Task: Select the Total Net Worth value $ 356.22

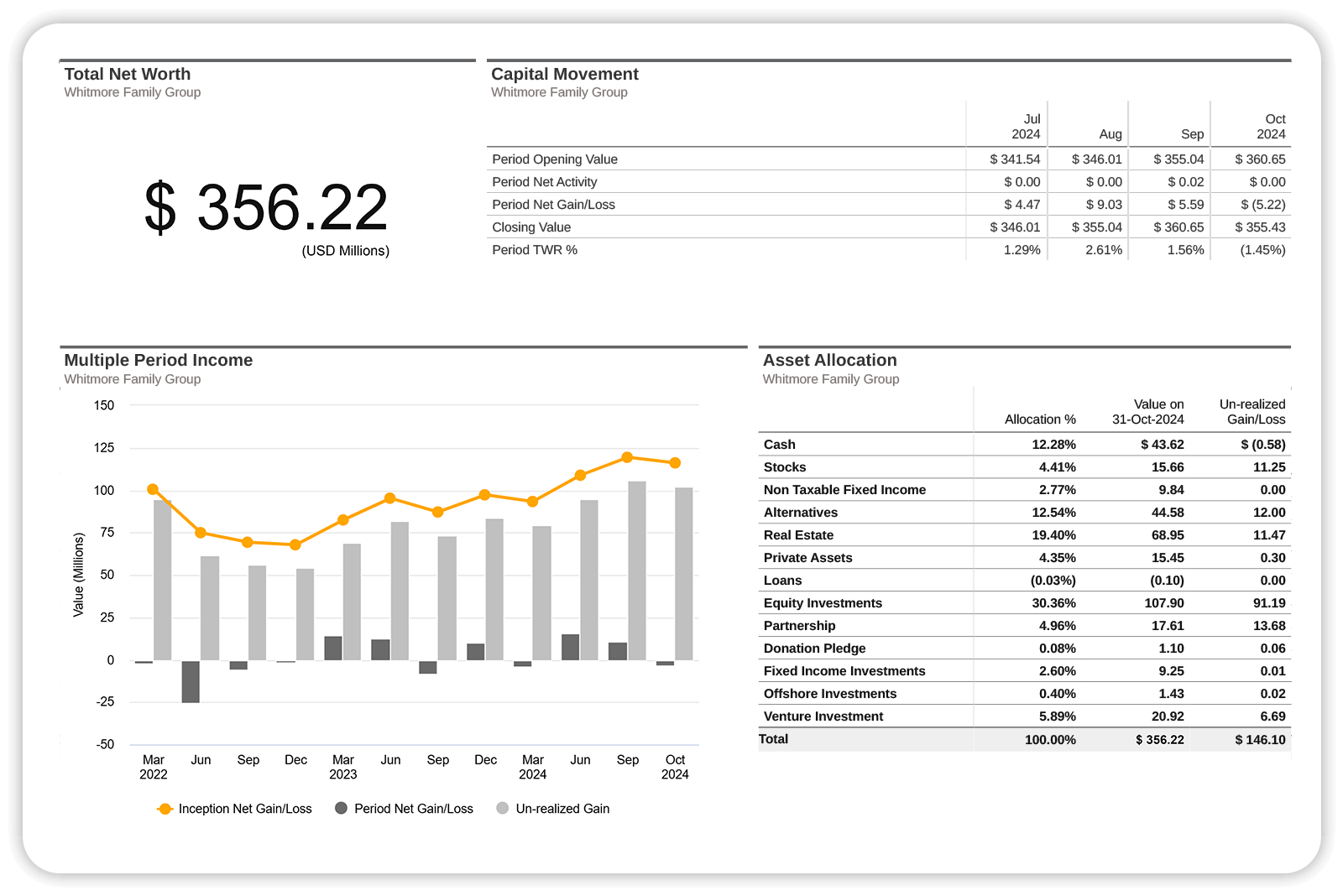Action: click(x=266, y=207)
